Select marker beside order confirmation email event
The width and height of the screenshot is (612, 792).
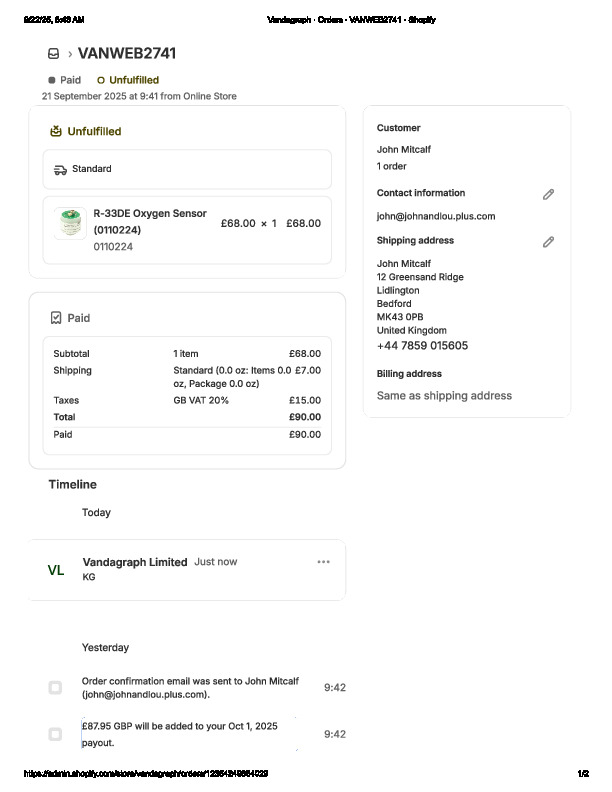(x=55, y=687)
